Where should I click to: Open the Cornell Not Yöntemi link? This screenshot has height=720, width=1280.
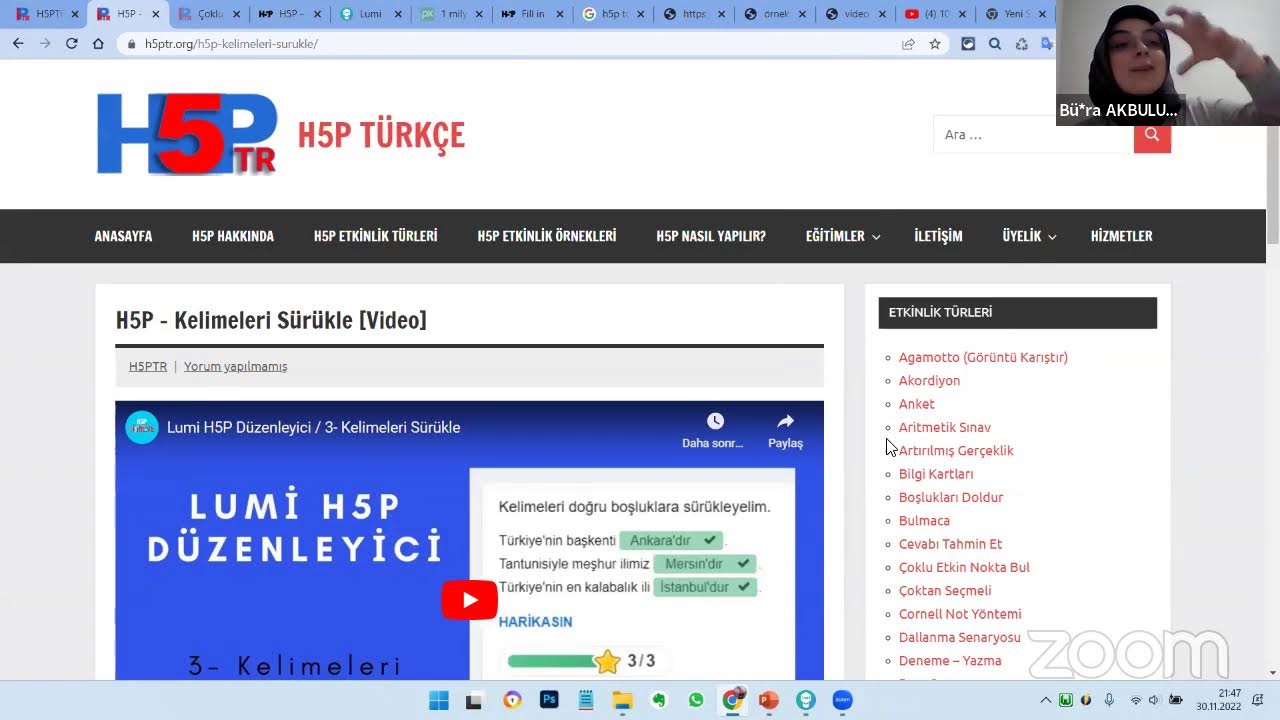click(x=960, y=614)
